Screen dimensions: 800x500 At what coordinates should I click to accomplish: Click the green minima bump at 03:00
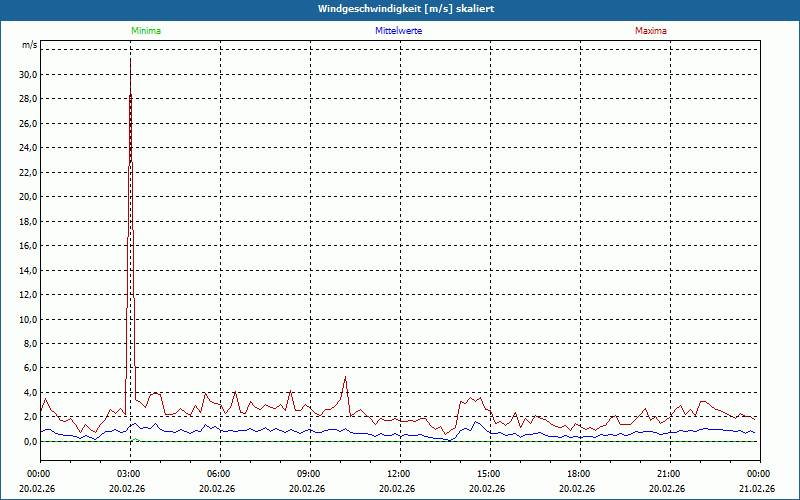tap(135, 439)
